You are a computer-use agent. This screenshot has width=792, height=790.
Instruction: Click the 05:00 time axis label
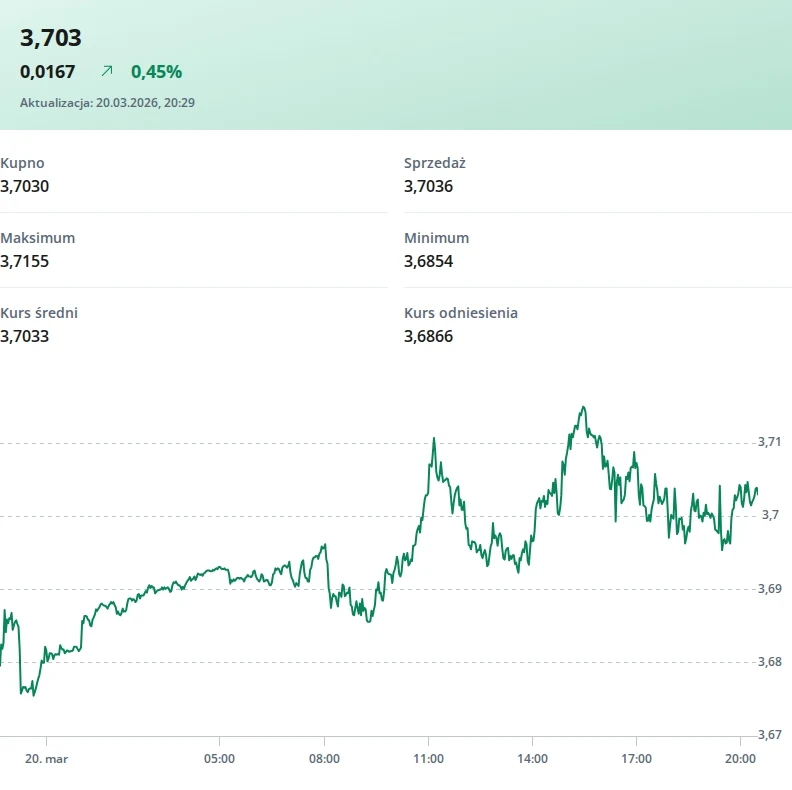[x=219, y=759]
